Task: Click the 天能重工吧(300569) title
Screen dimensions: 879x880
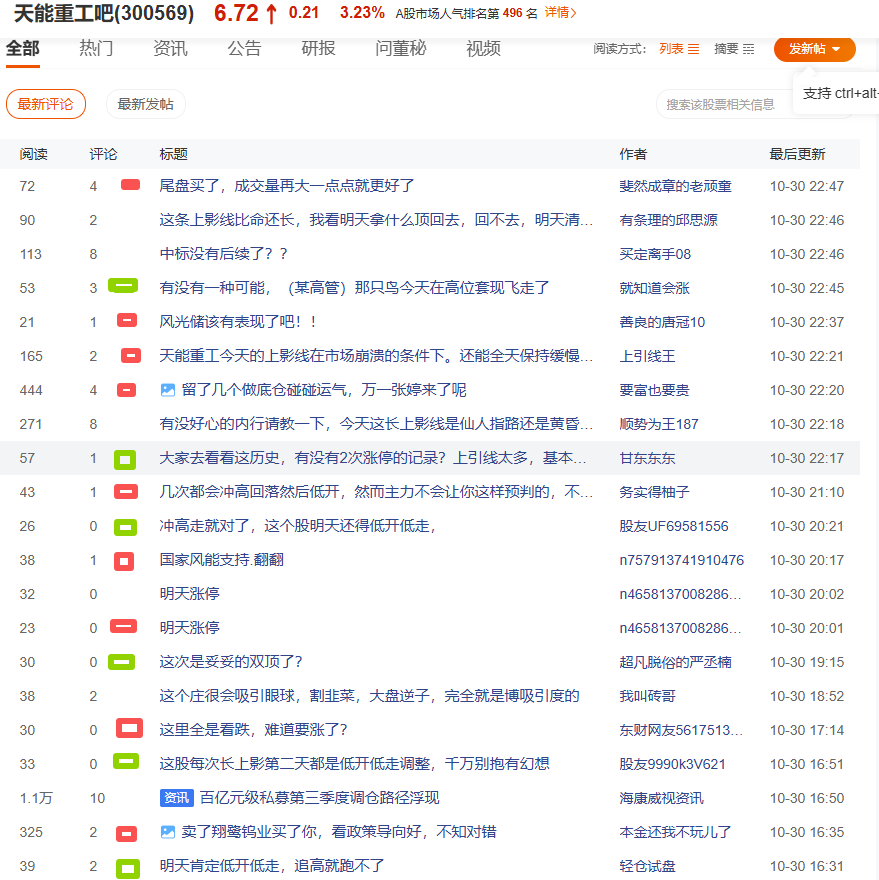Action: pos(104,13)
